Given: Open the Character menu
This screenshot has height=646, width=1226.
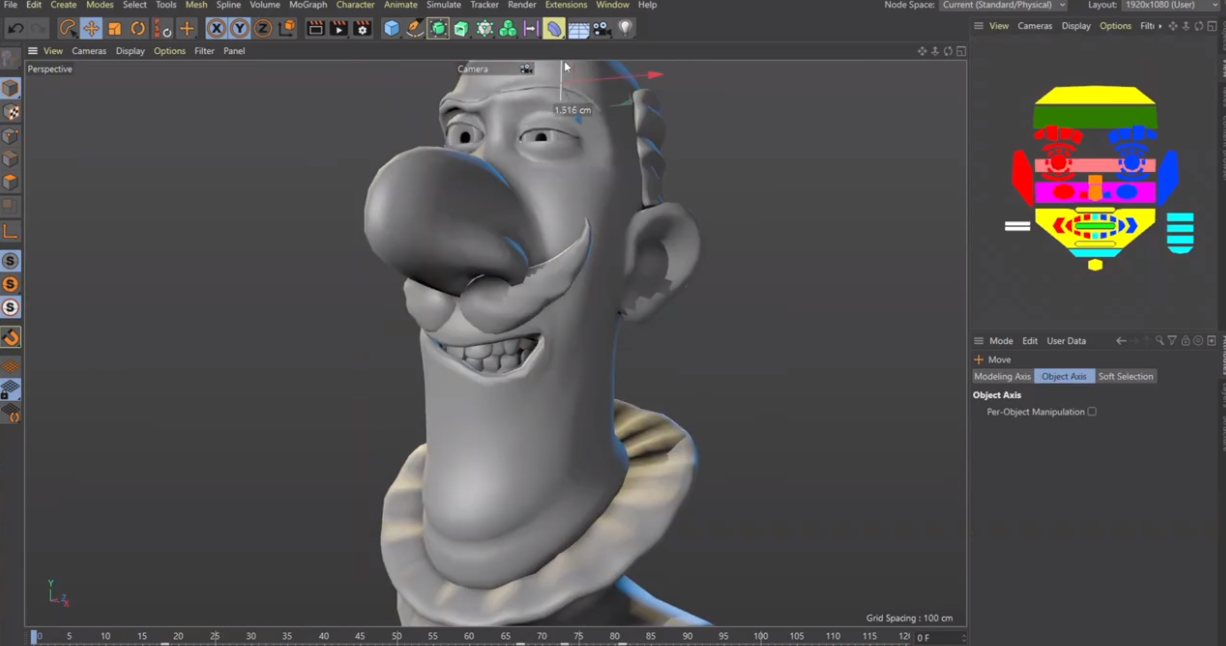Looking at the screenshot, I should (355, 5).
